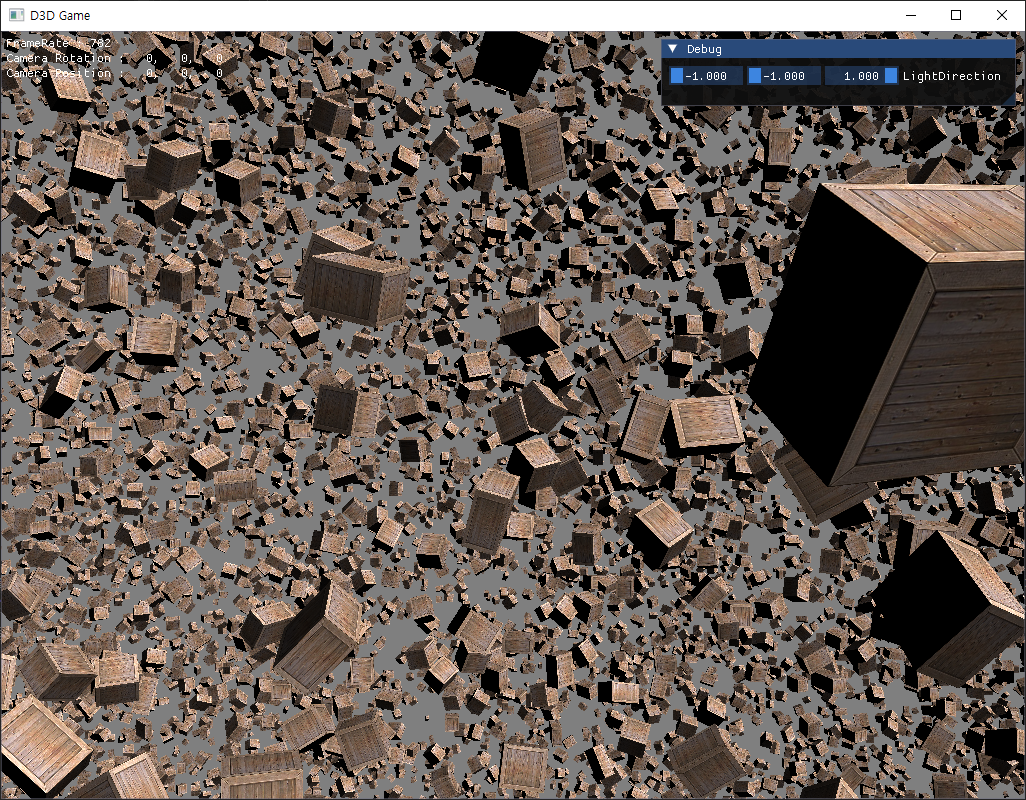Adjust the third LightDirection slider showing 1.000
The image size is (1026, 800).
(861, 76)
